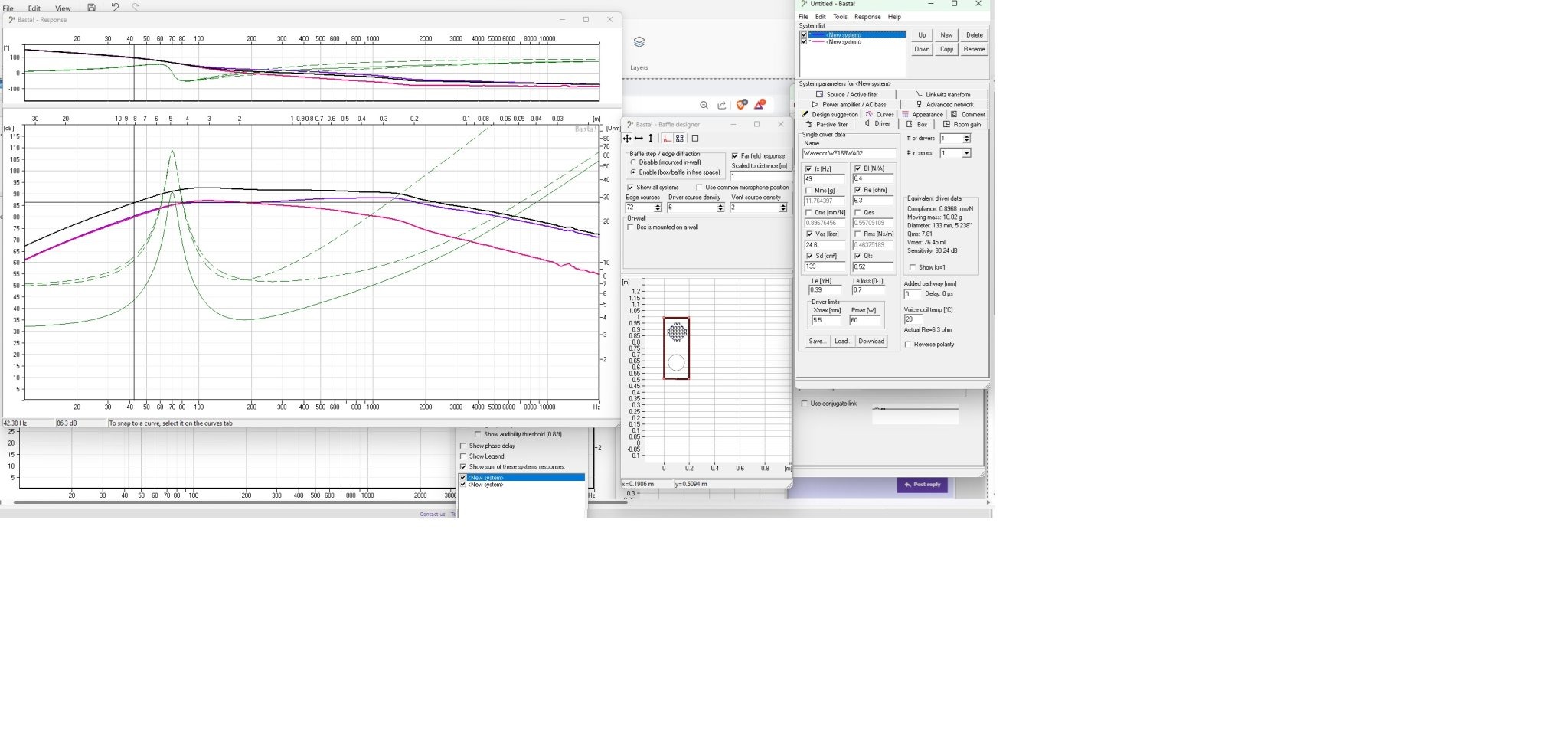
Task: Select the move-both-directions arrow tool in Baffle designer
Action: click(x=627, y=139)
